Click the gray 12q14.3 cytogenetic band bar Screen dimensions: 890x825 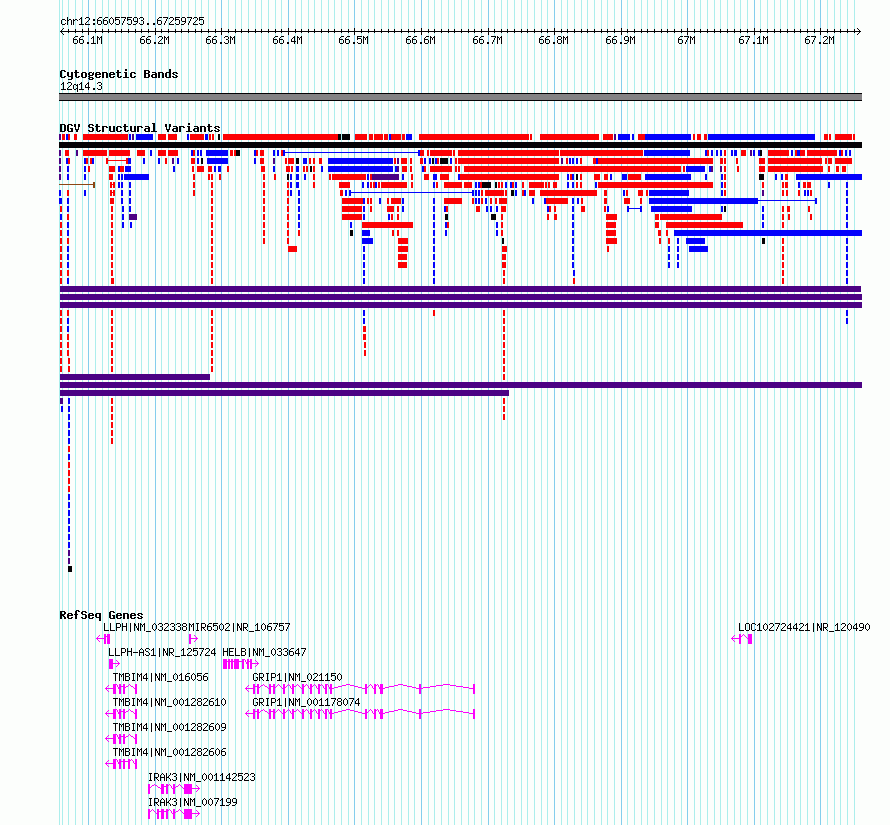[460, 97]
